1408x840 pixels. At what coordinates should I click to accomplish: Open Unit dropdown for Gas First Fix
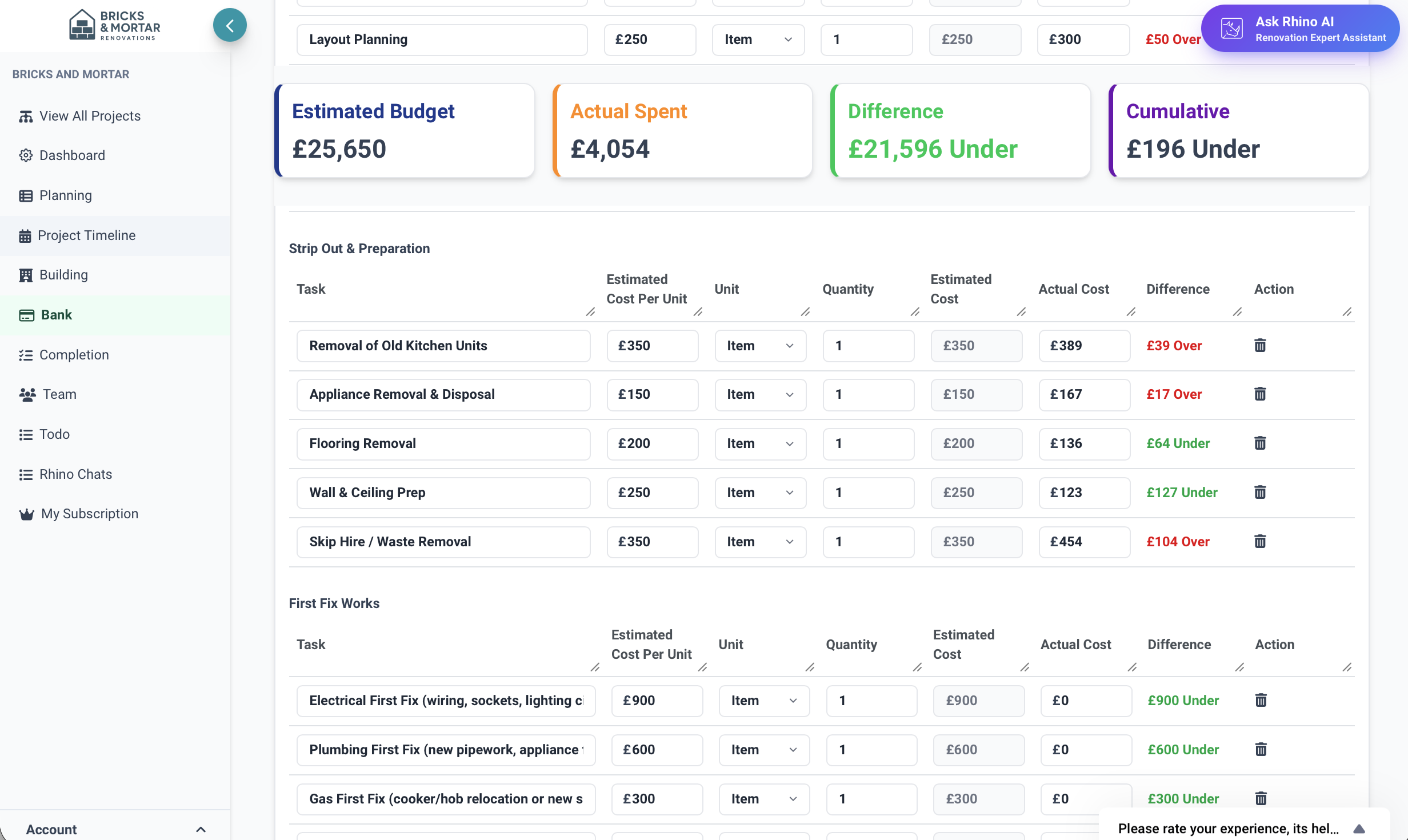click(763, 798)
